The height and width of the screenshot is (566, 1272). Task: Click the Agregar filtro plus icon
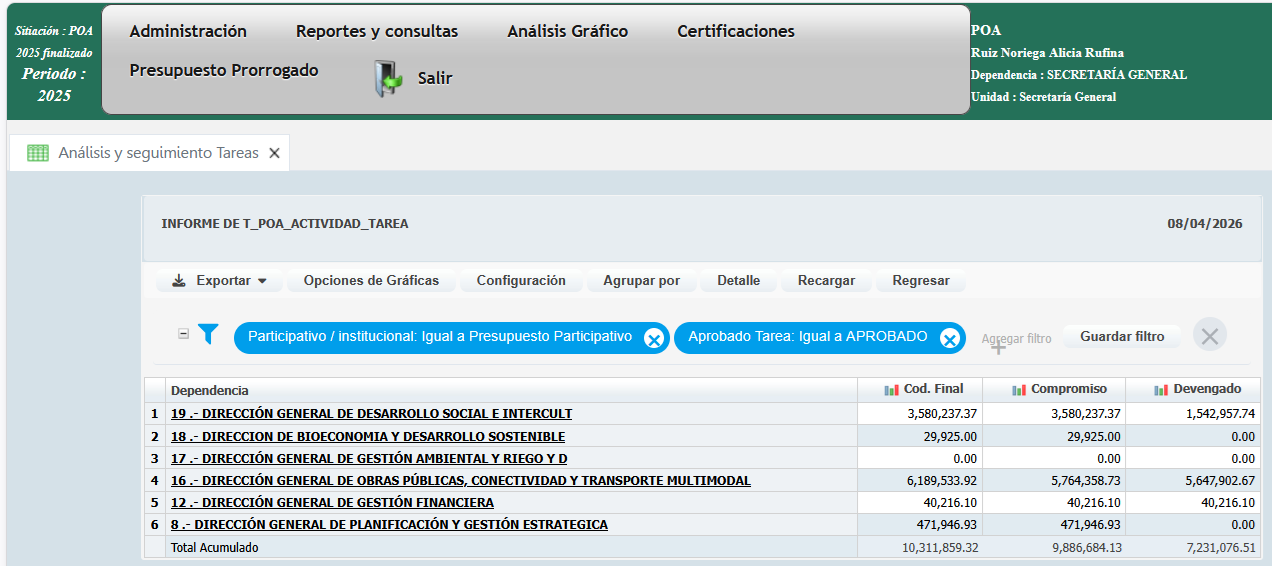point(998,346)
